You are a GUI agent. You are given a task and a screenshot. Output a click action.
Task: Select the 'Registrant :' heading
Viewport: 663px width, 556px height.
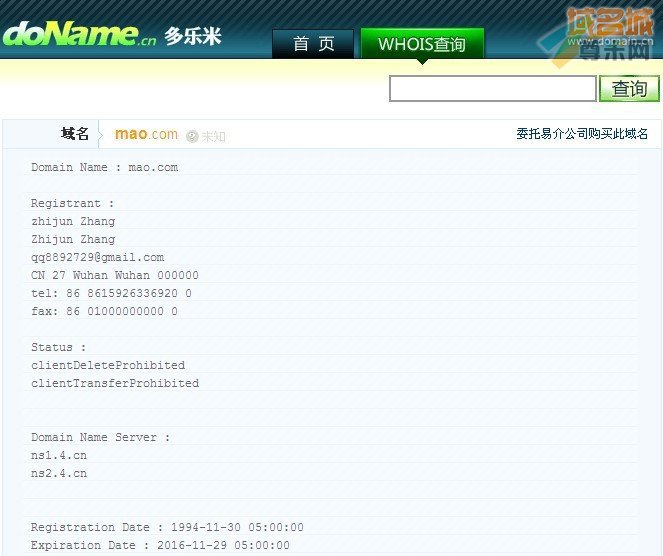[x=72, y=203]
